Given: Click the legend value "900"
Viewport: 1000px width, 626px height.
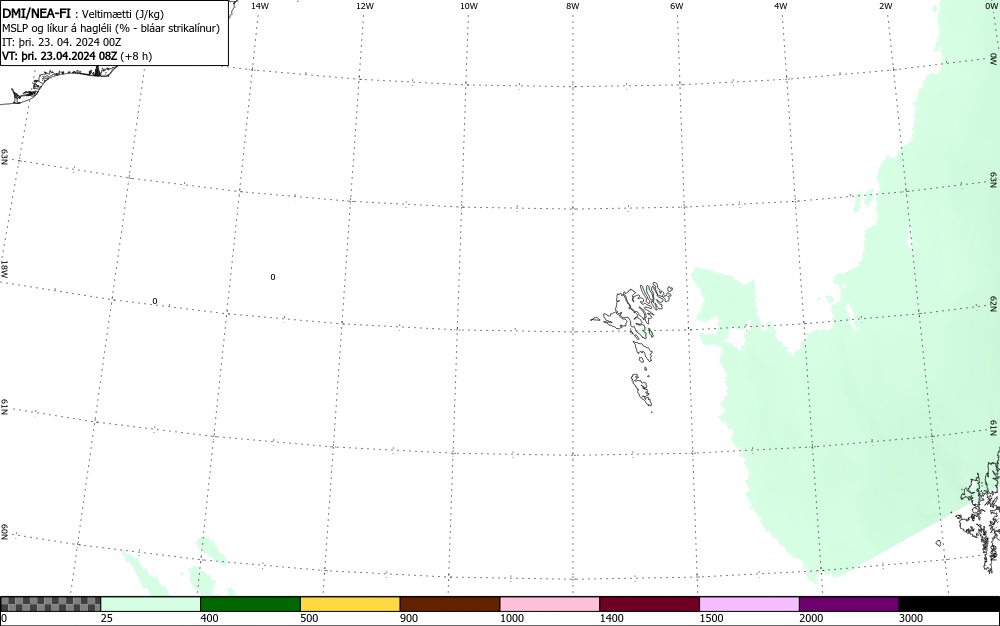Looking at the screenshot, I should coord(409,618).
